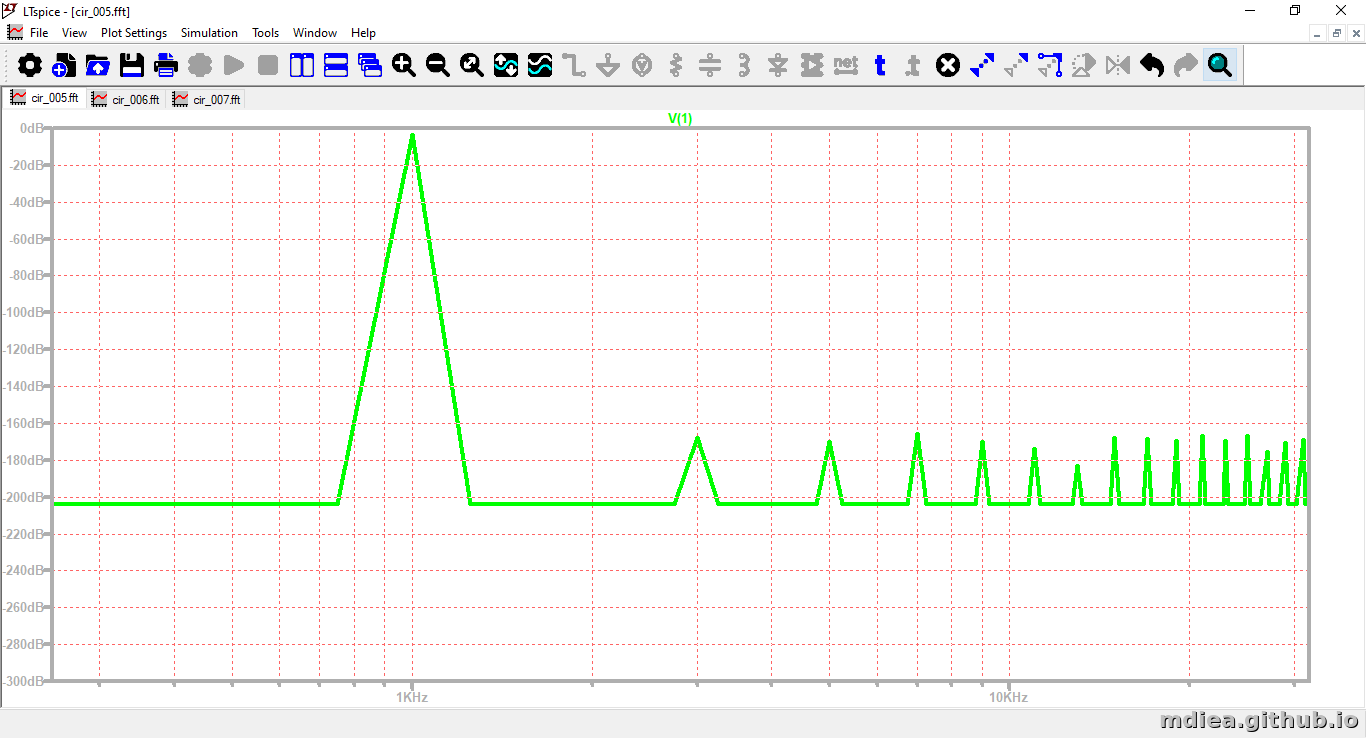Click the SPICE directive icon
This screenshot has height=738, width=1366.
[x=914, y=66]
